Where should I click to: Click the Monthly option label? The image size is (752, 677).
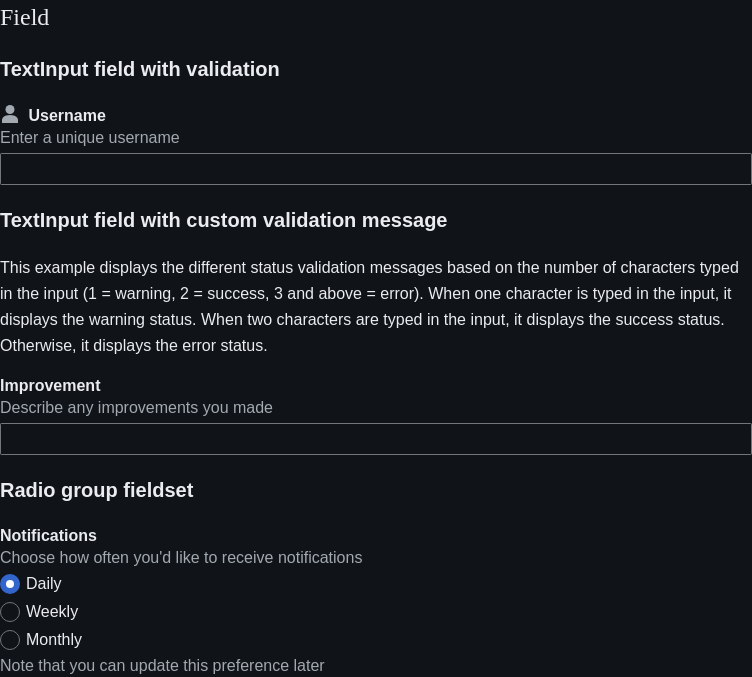coord(54,639)
